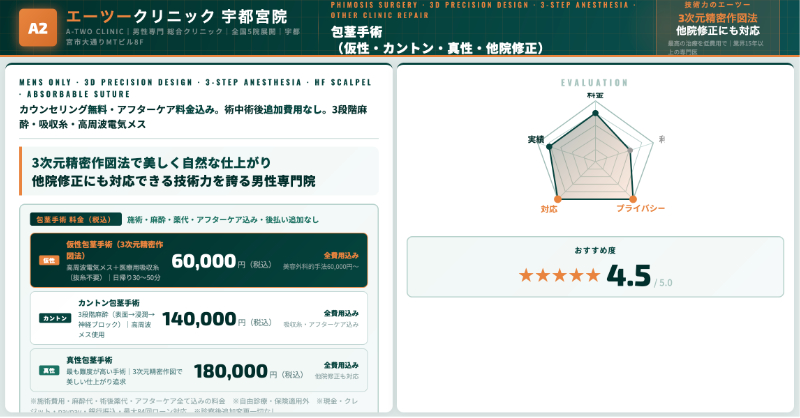Viewport: 800px width, 418px height.
Task: Click the orange A2 clinic logo
Action: coord(37,27)
